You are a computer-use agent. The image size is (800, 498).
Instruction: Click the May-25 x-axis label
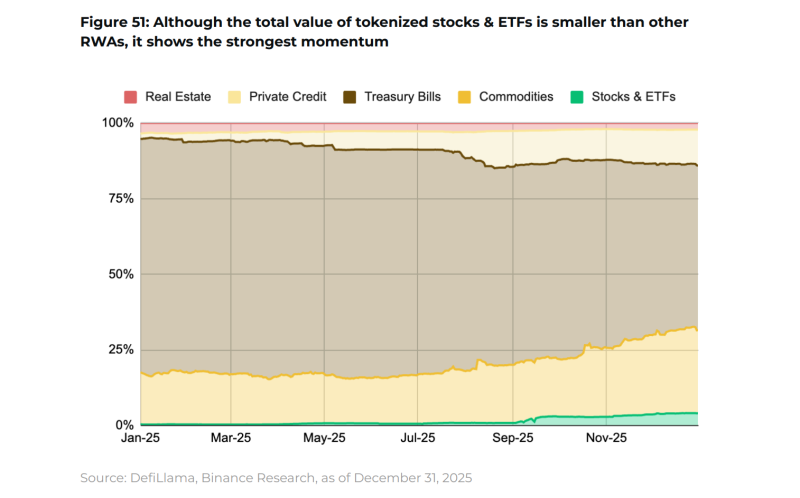pyautogui.click(x=324, y=438)
